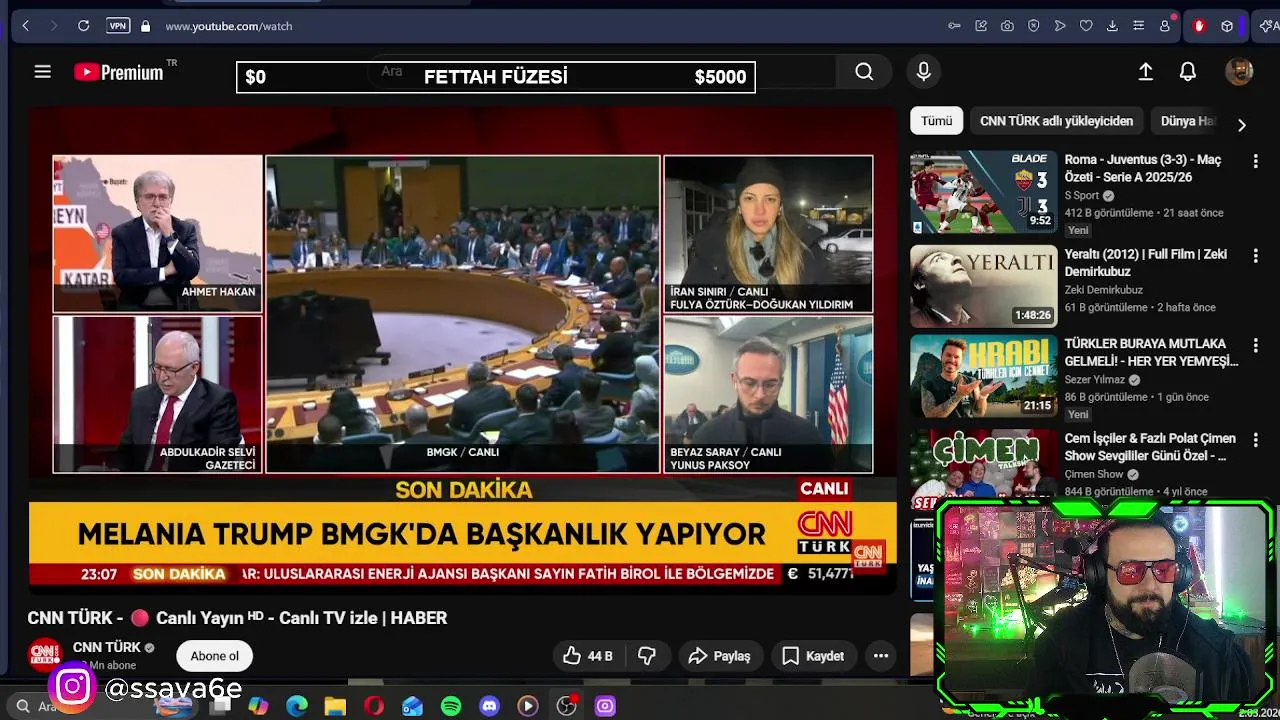Open Spotify from the taskbar
This screenshot has height=720, width=1280.
(x=451, y=706)
